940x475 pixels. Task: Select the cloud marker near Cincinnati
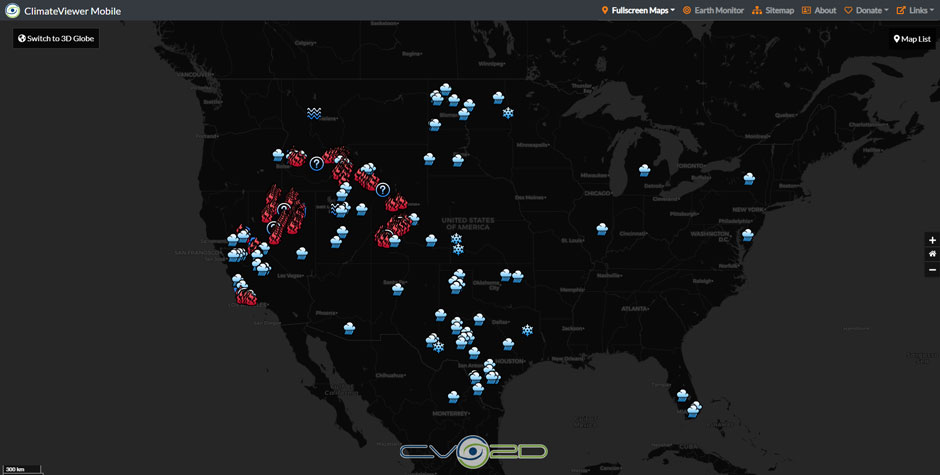pos(602,229)
